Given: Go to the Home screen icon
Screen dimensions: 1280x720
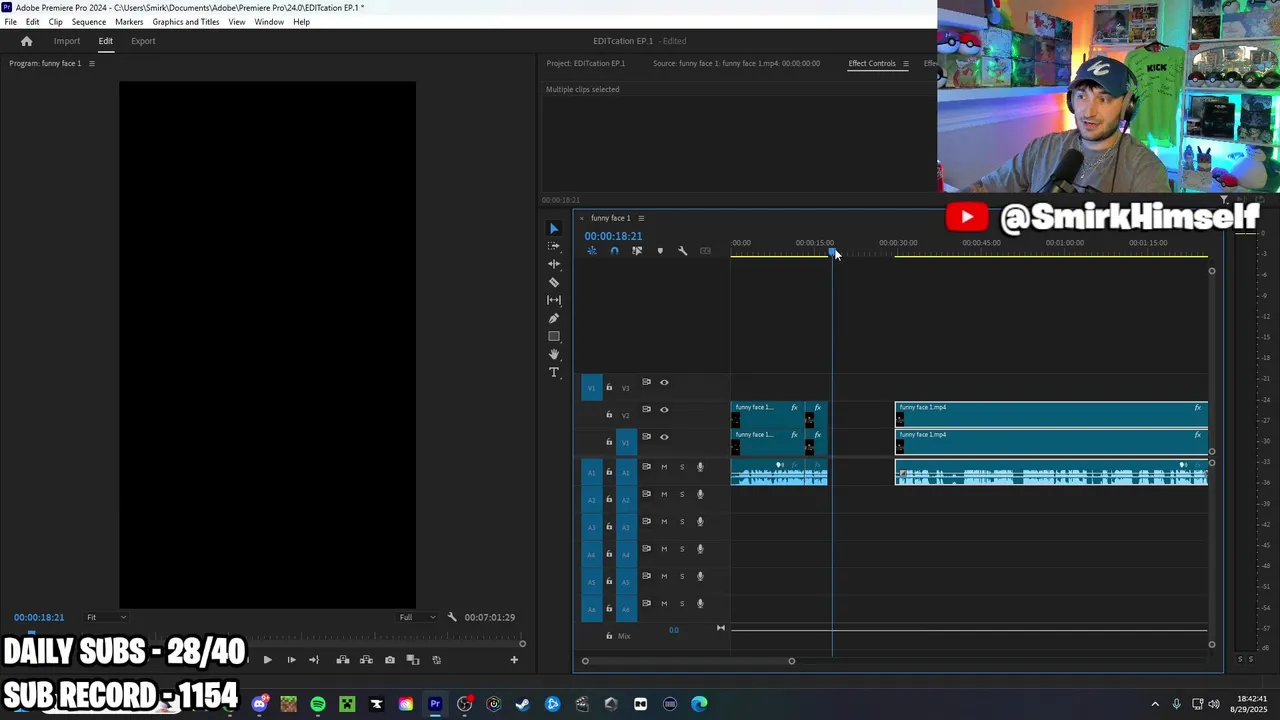Looking at the screenshot, I should [27, 41].
